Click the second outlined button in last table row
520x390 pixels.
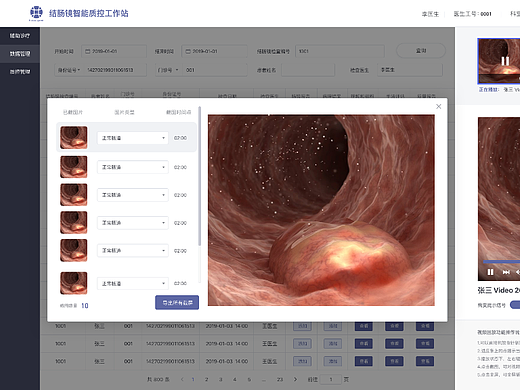click(x=333, y=361)
